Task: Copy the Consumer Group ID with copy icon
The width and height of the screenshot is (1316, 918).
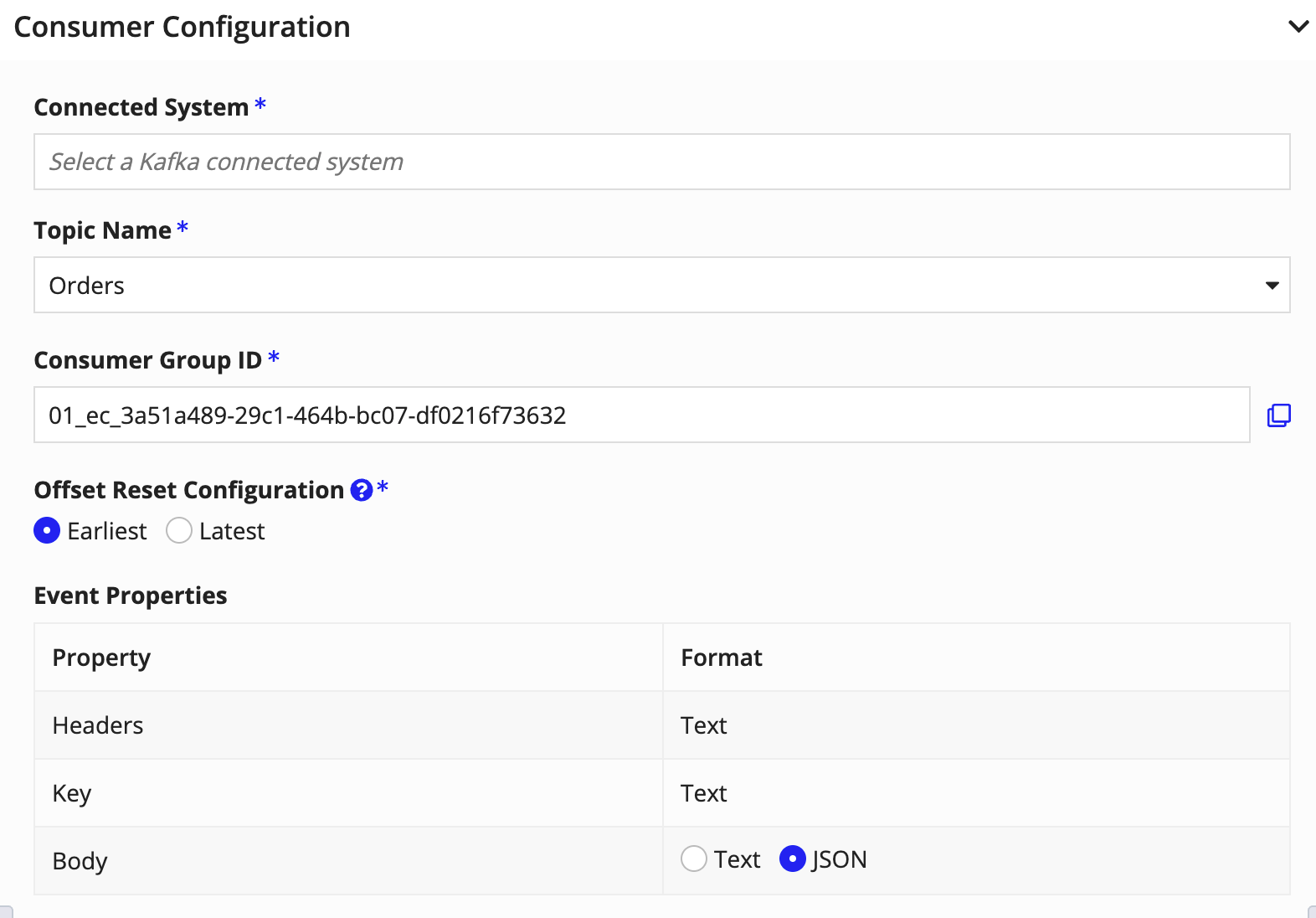Action: [1278, 415]
